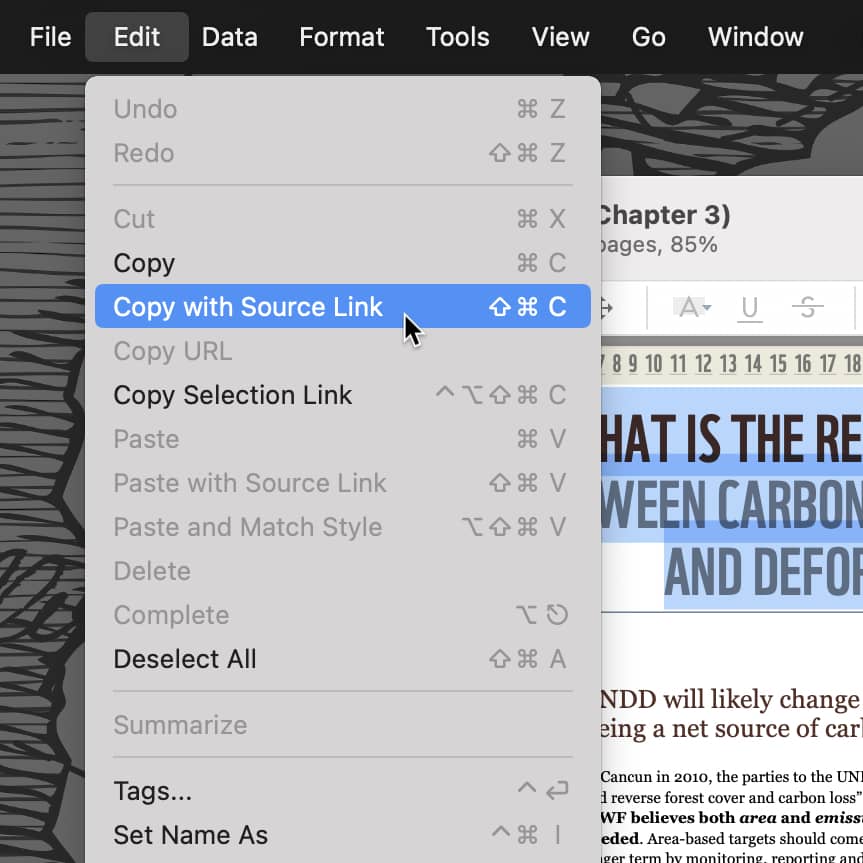Choose Set Name As menu entry
The height and width of the screenshot is (863, 863).
click(x=342, y=835)
